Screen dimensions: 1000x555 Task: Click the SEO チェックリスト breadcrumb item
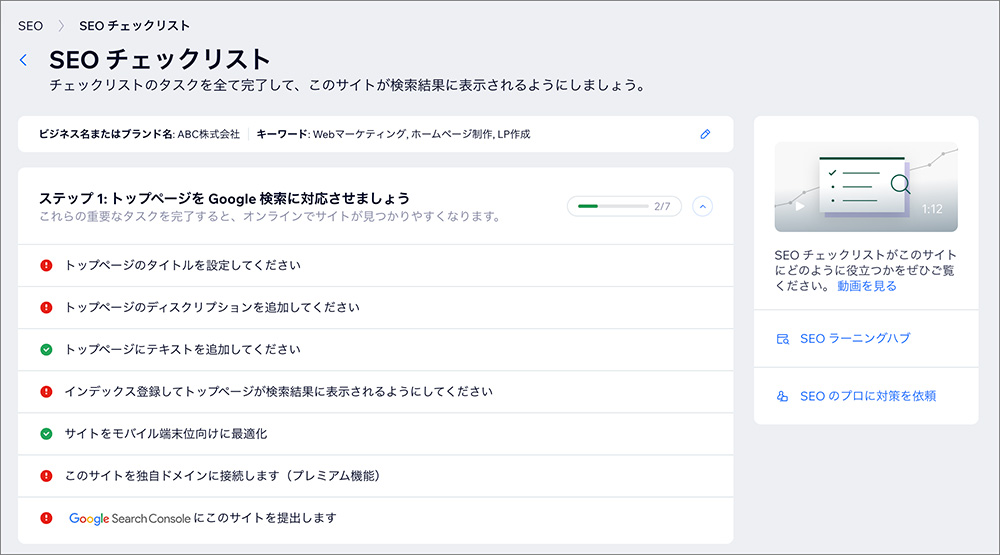coord(135,26)
